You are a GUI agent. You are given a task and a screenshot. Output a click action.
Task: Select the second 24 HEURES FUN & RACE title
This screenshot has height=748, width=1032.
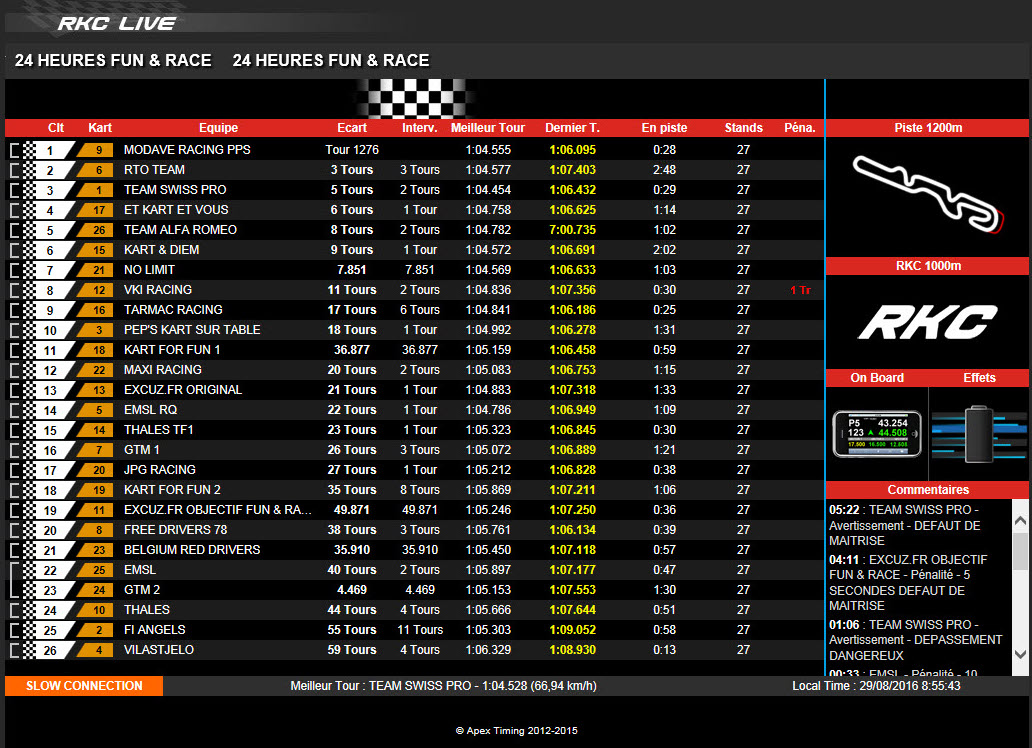[330, 61]
